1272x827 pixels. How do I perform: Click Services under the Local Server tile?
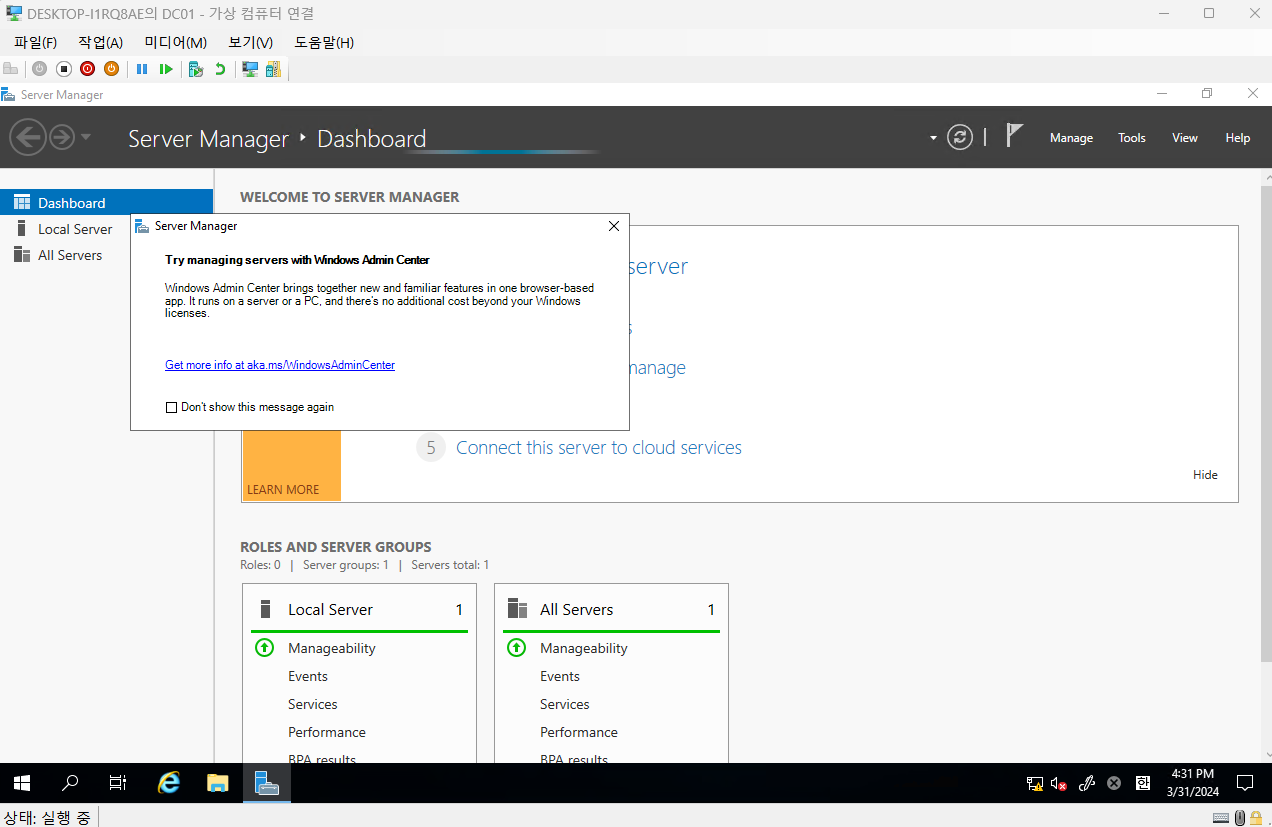[313, 704]
